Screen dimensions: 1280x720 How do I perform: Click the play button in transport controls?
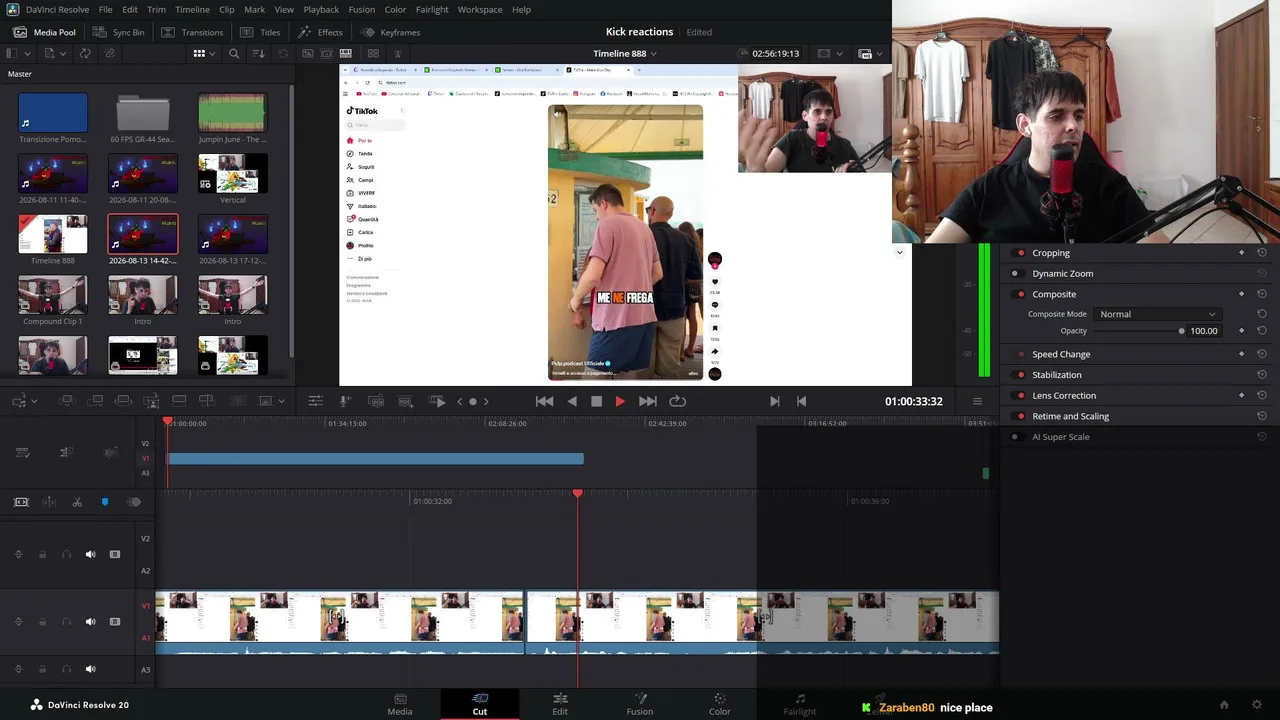pos(620,401)
